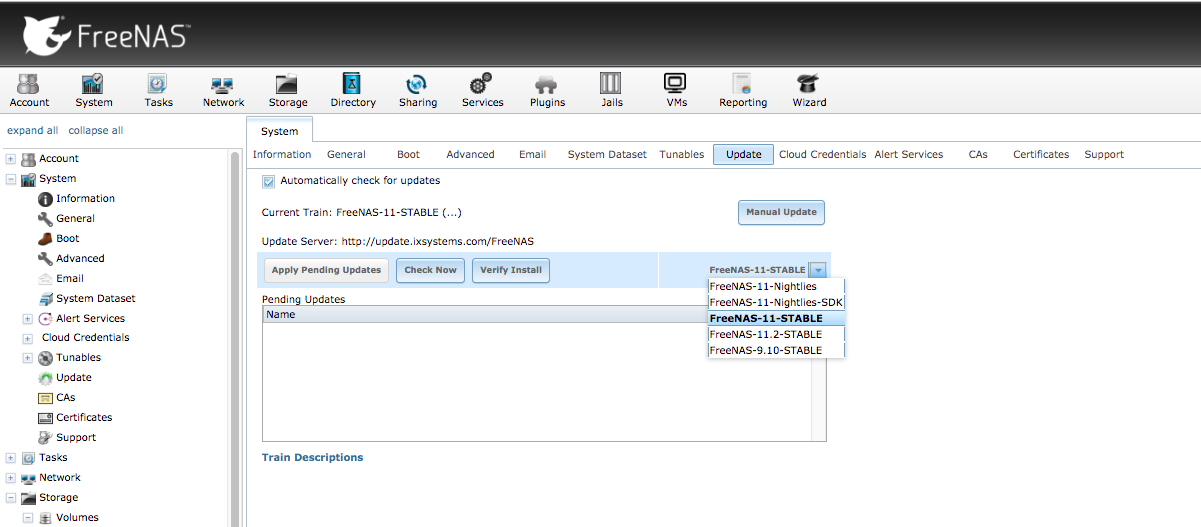Expand the Tunables tree node
Image resolution: width=1201 pixels, height=527 pixels.
click(28, 358)
